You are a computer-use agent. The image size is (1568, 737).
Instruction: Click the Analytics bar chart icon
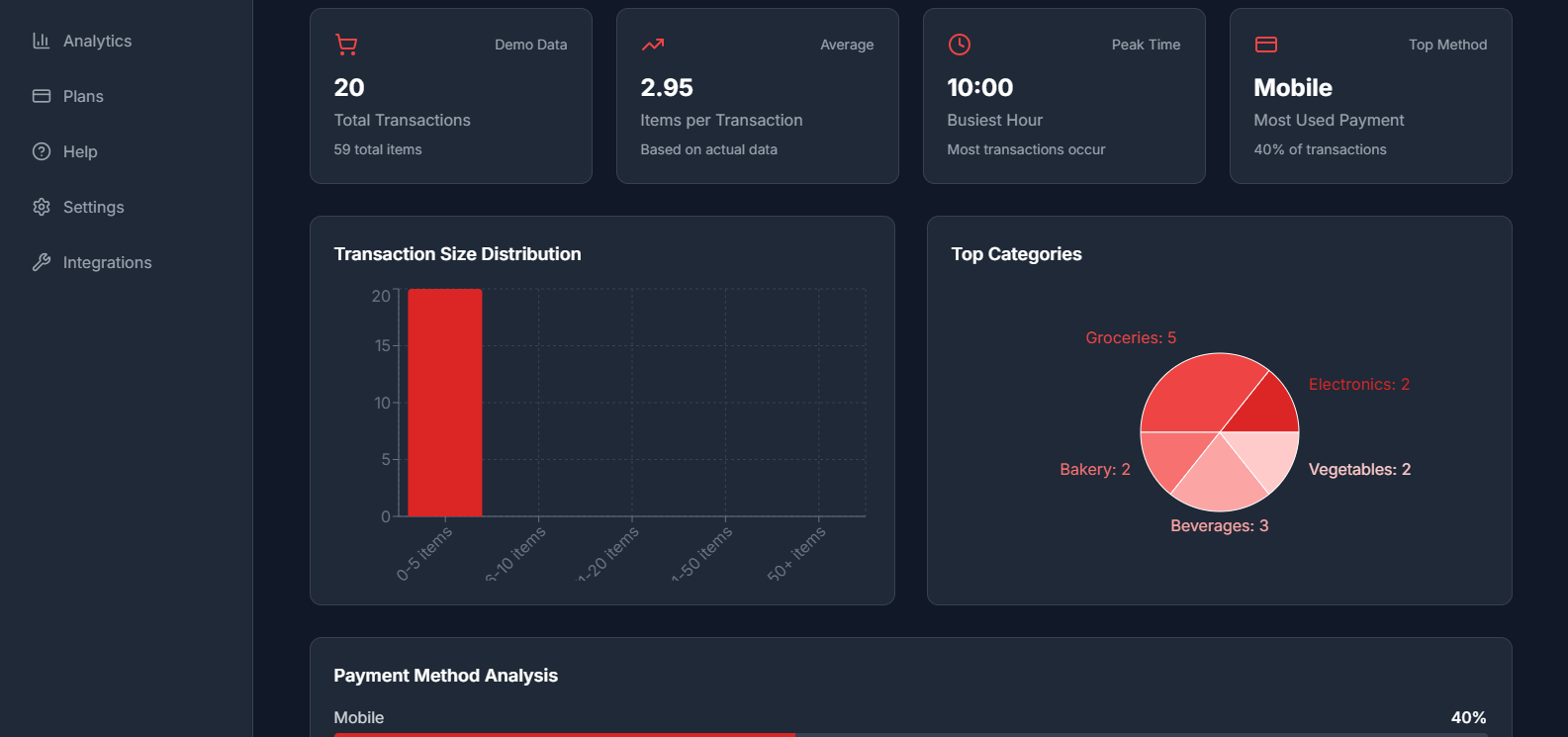pos(42,41)
